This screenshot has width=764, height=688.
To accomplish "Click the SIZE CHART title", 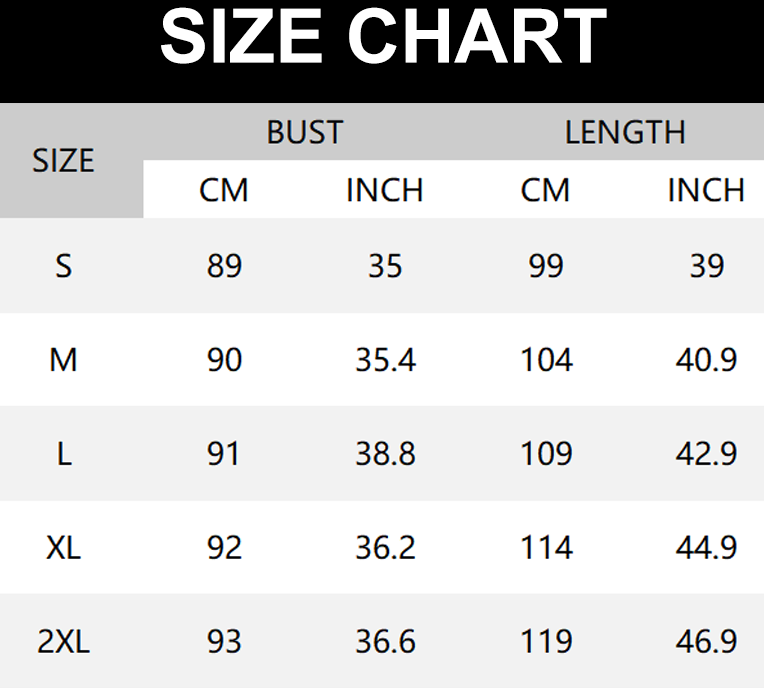I will coord(382,39).
